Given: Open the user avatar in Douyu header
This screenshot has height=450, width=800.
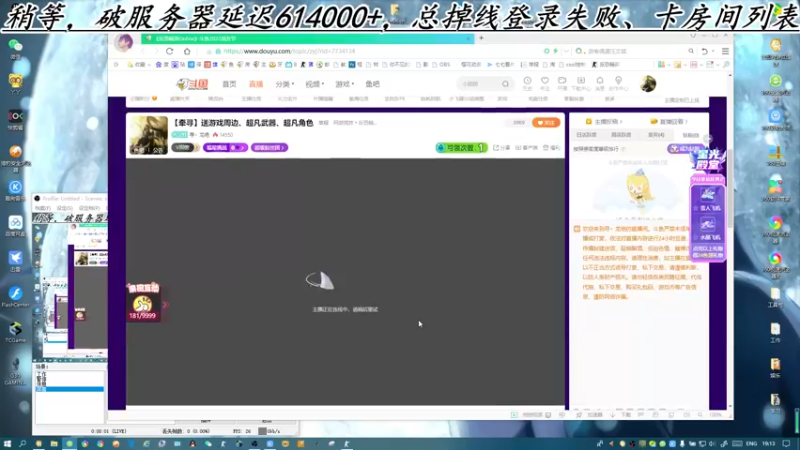Looking at the screenshot, I should click(648, 84).
